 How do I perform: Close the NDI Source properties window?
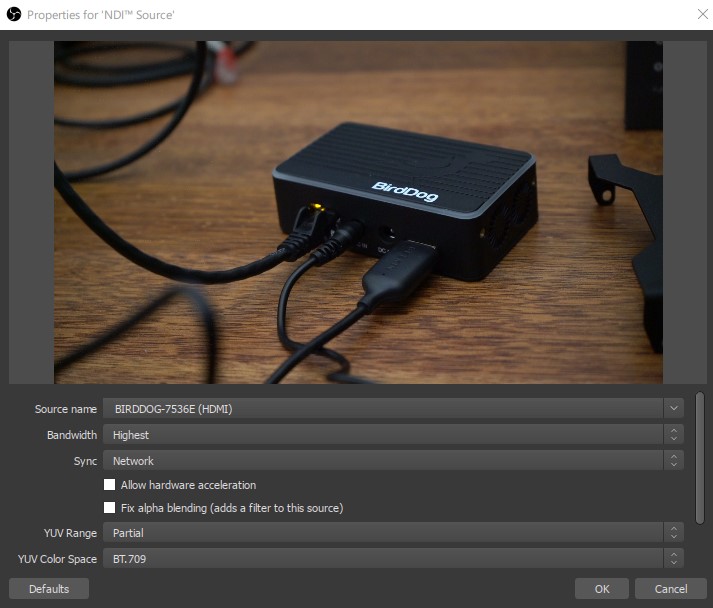point(700,14)
